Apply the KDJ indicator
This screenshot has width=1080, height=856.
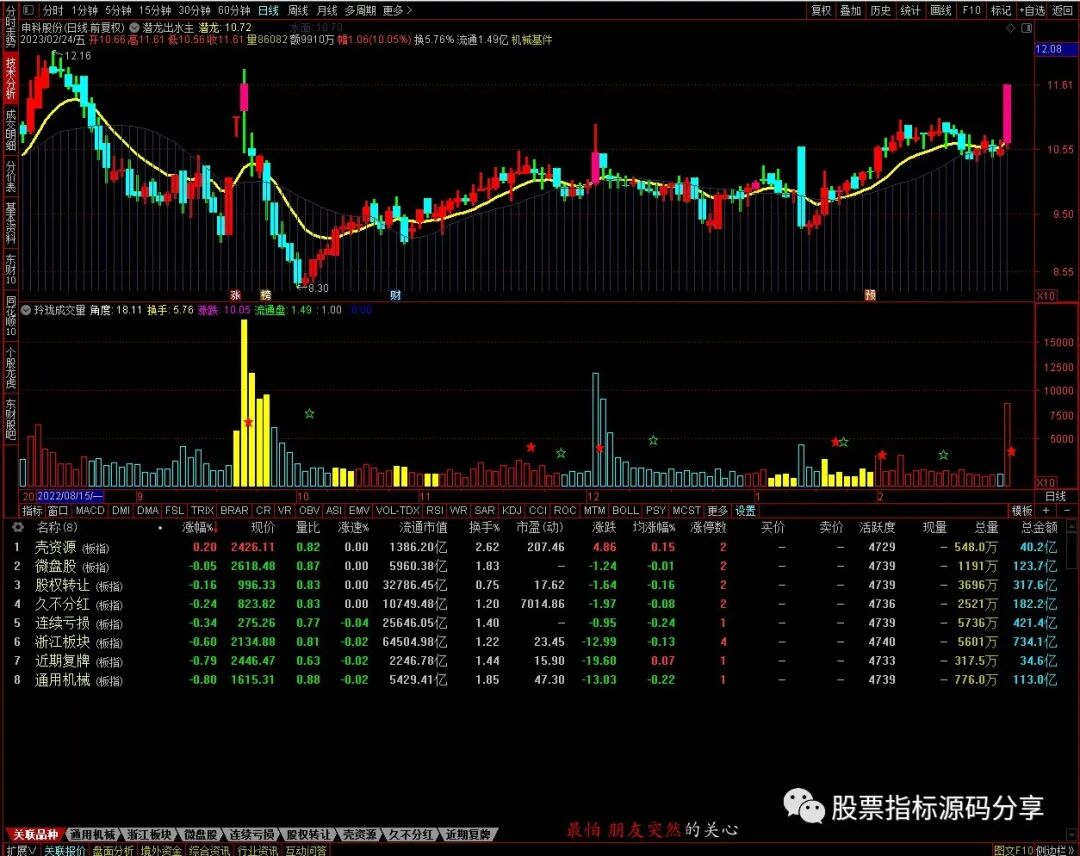pos(512,510)
